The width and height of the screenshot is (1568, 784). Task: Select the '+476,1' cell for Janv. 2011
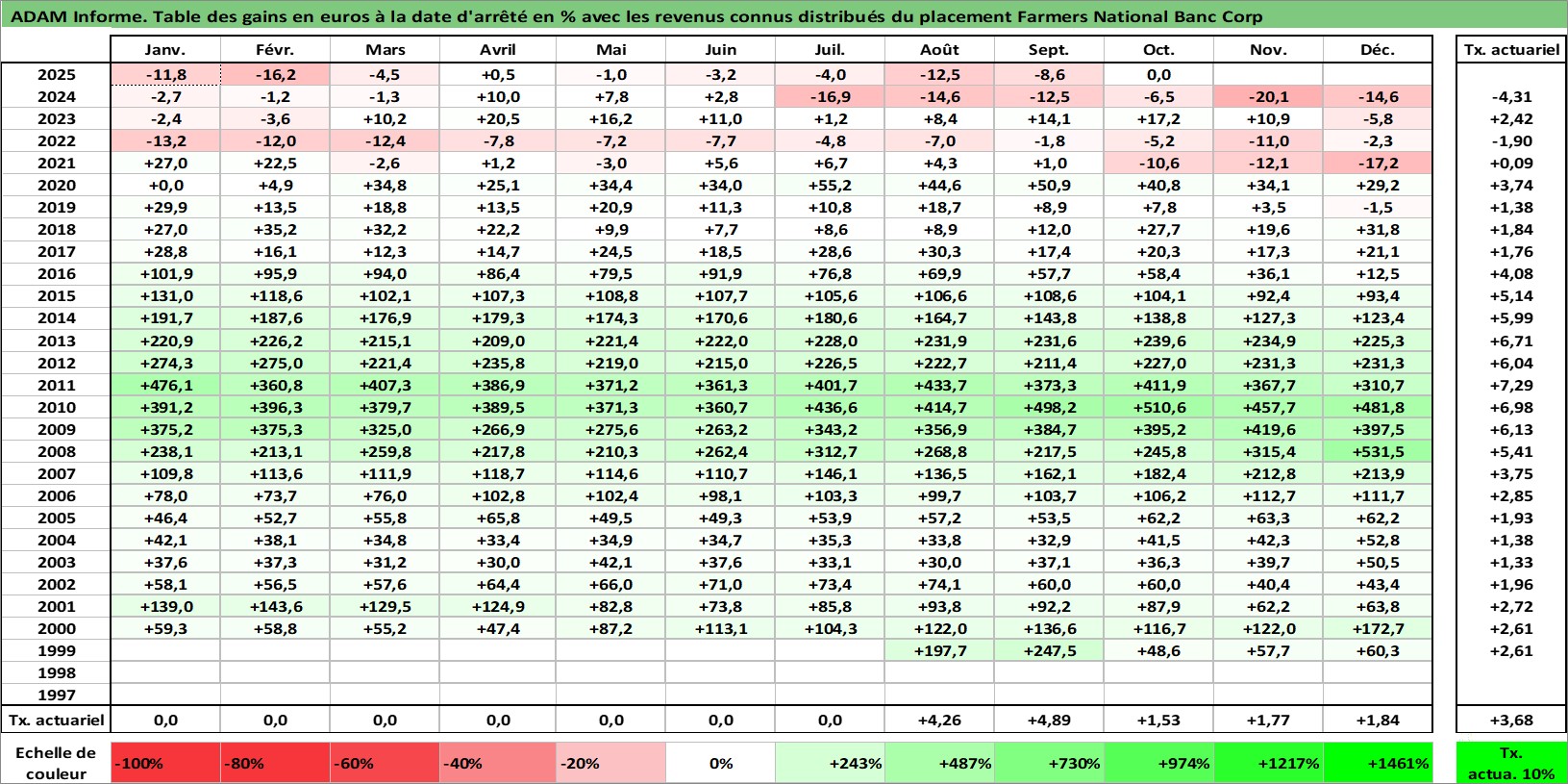click(165, 385)
